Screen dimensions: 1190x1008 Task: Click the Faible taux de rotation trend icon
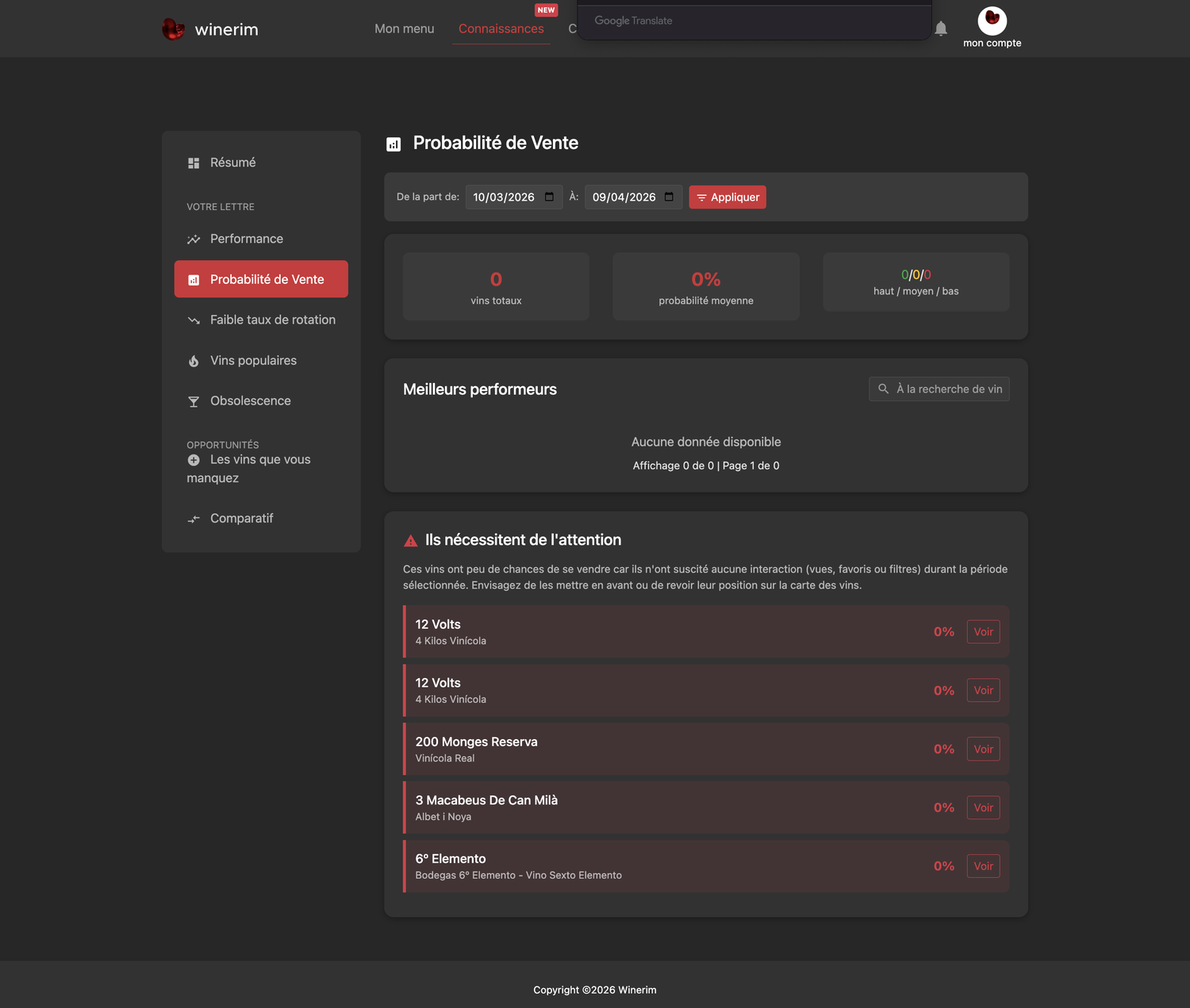194,320
